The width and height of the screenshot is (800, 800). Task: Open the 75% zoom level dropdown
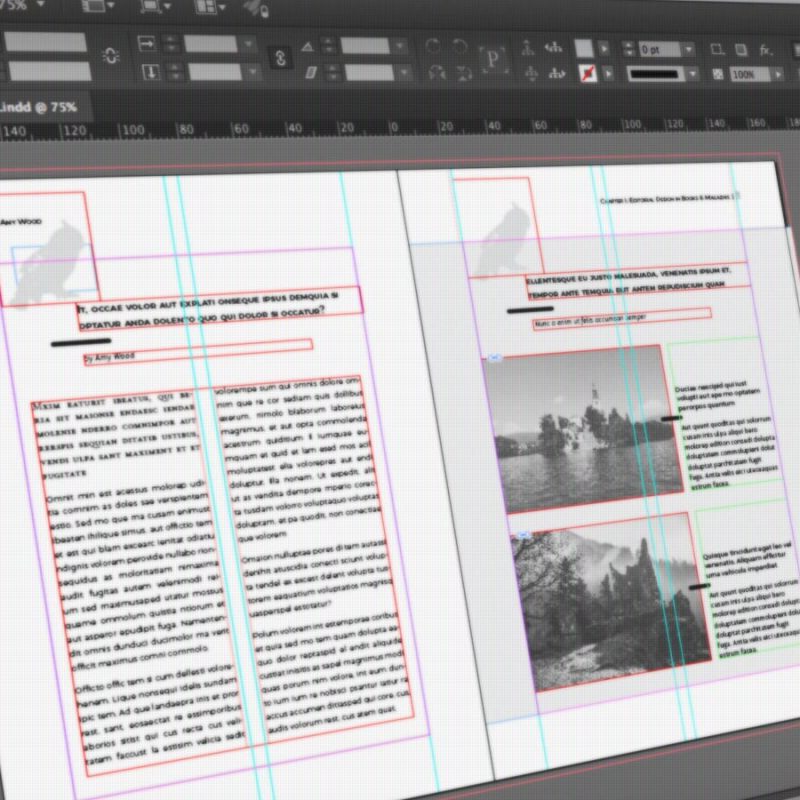coord(40,4)
